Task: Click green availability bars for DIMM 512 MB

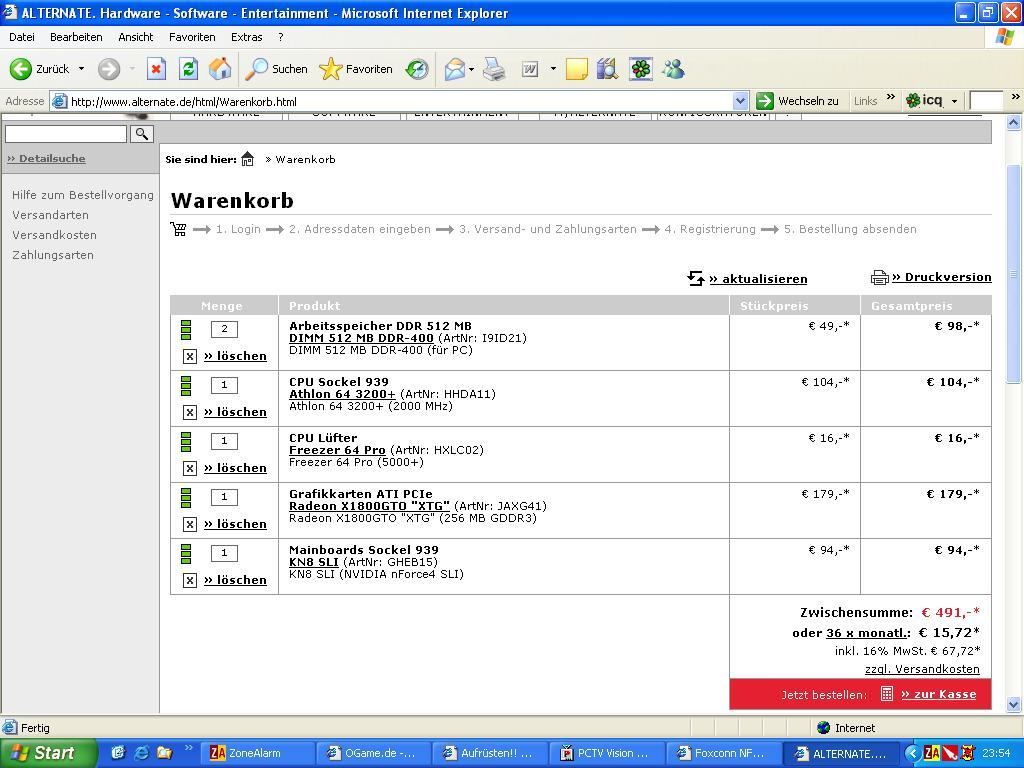Action: click(186, 330)
